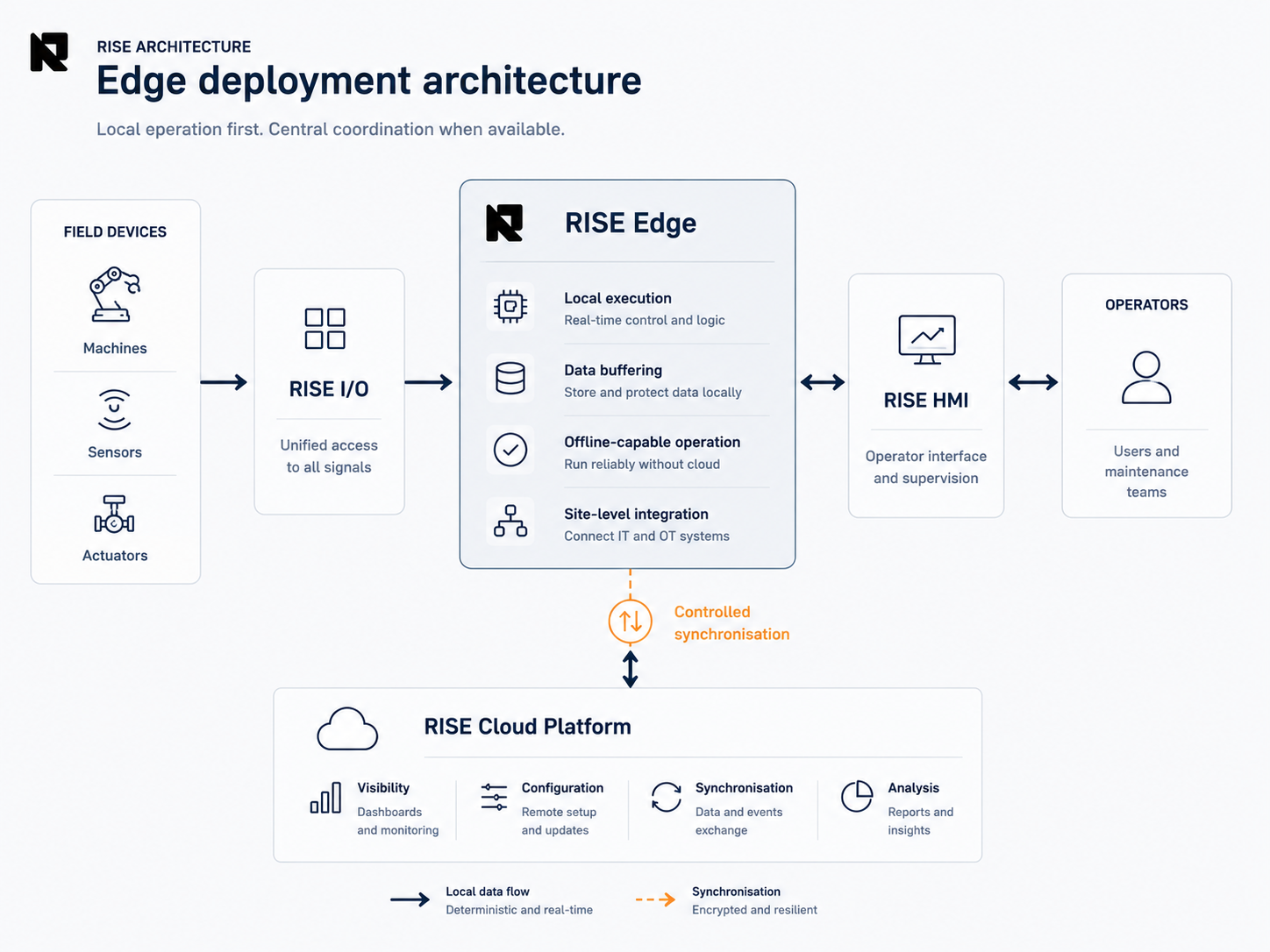Select the Sensors signal icon
This screenshot has width=1270, height=952.
[x=115, y=409]
